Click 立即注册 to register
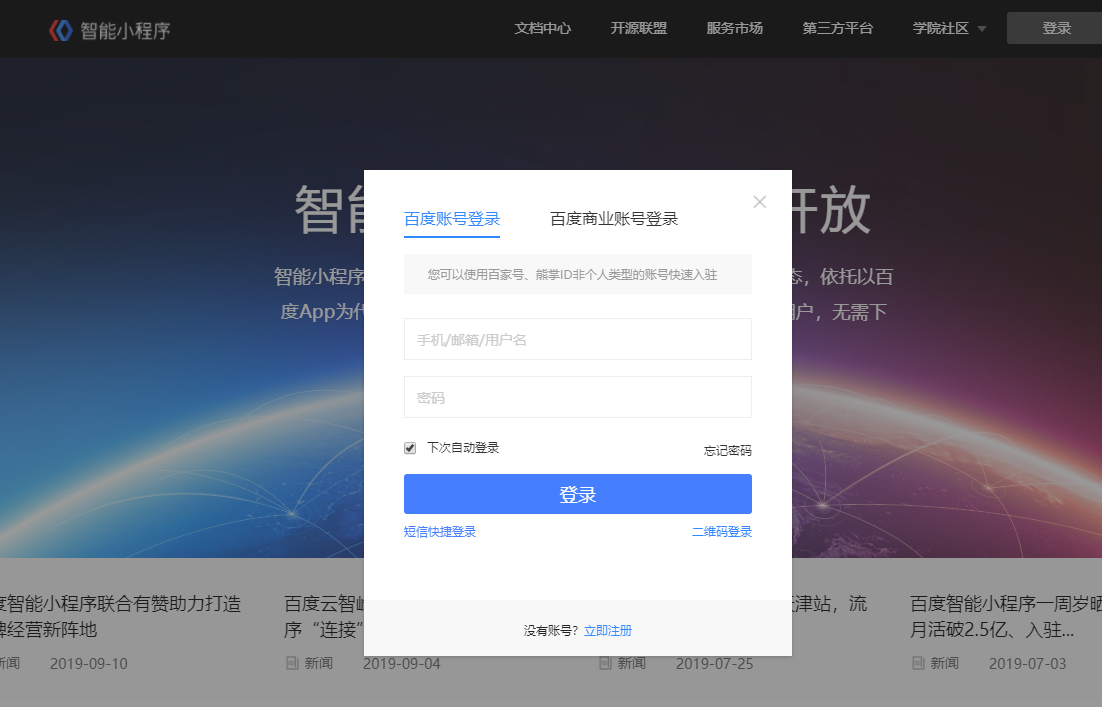1102x707 pixels. tap(608, 630)
